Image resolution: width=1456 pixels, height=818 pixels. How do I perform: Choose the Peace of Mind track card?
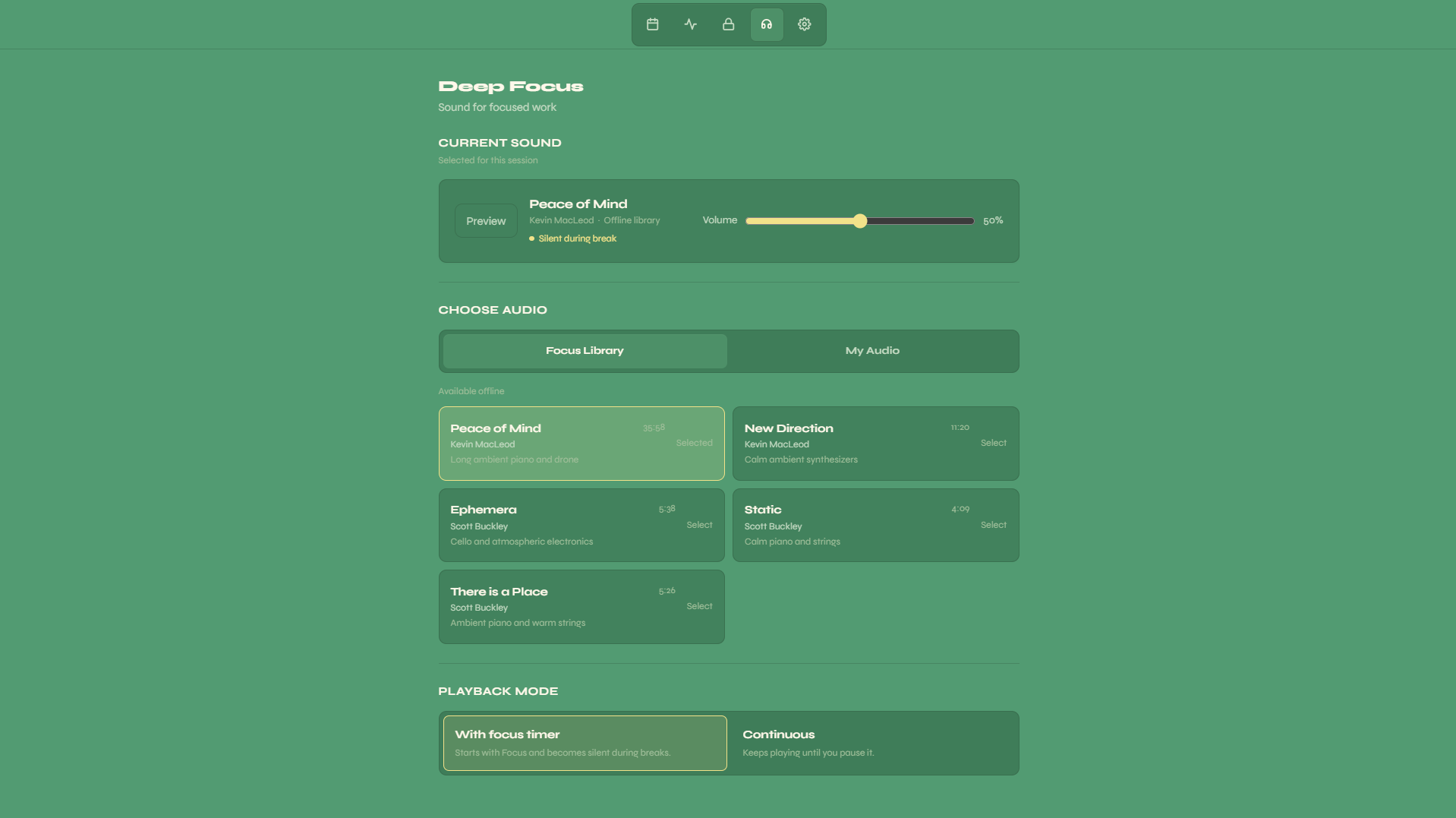581,444
